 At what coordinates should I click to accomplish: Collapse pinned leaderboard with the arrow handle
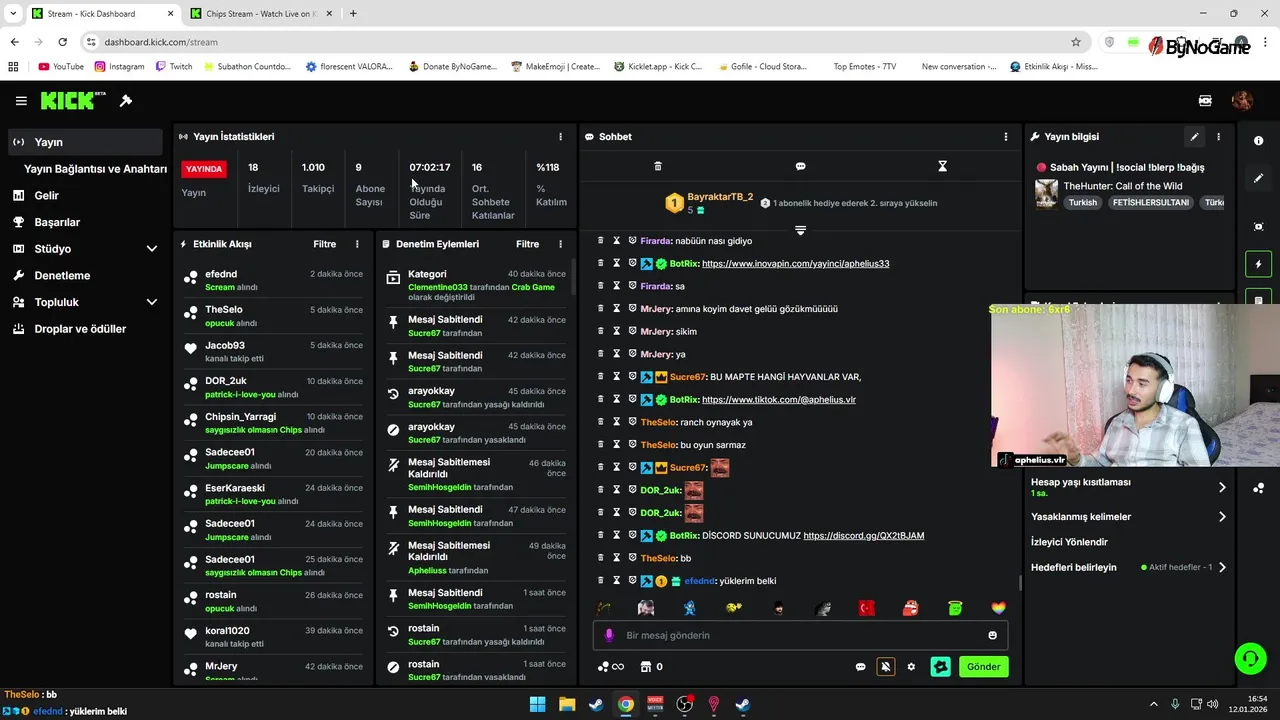[800, 231]
